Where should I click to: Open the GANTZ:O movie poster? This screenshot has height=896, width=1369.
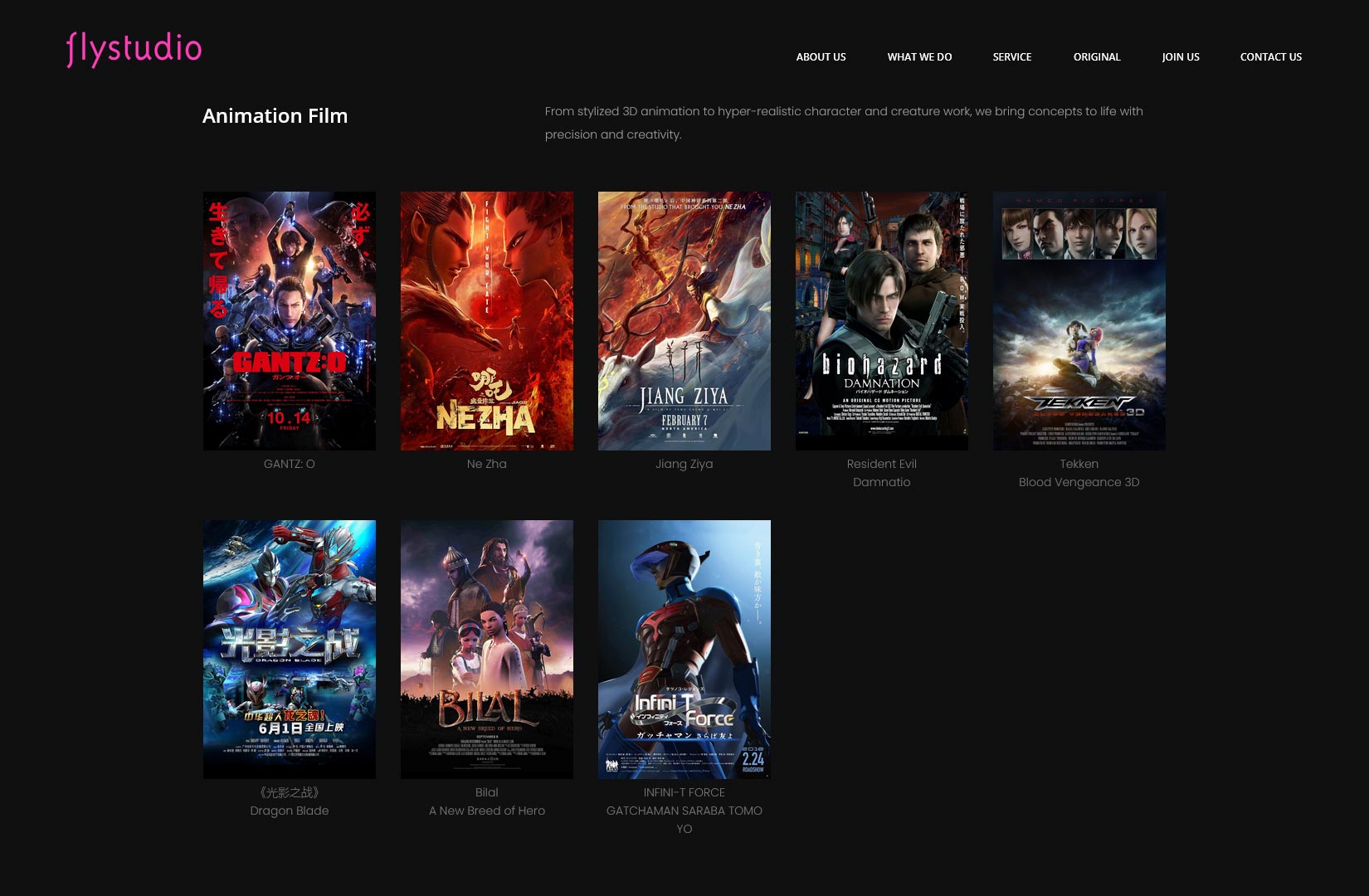[x=290, y=321]
